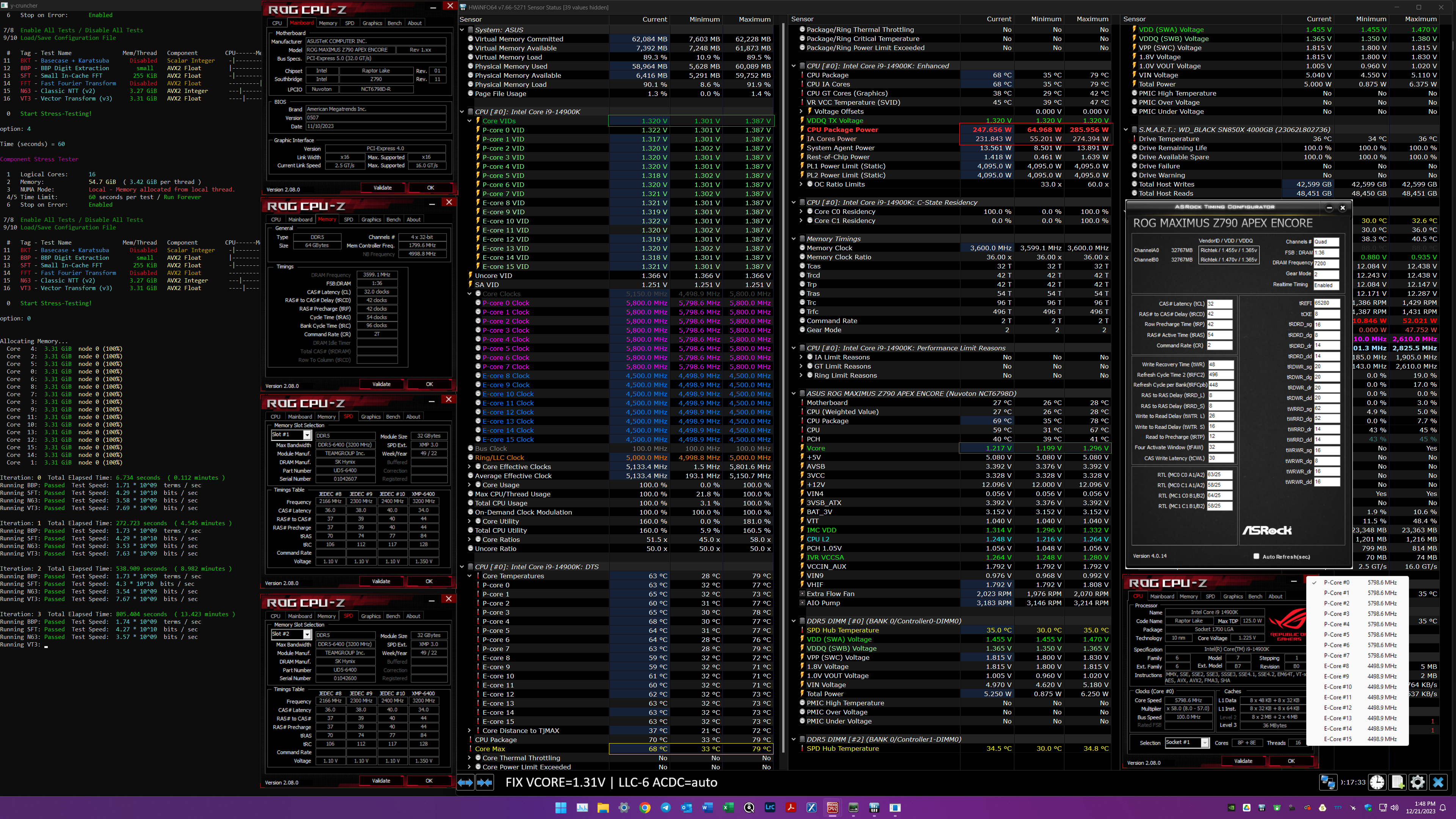The width and height of the screenshot is (1456, 819).
Task: Expand the OC Ratio Limits node
Action: point(801,184)
